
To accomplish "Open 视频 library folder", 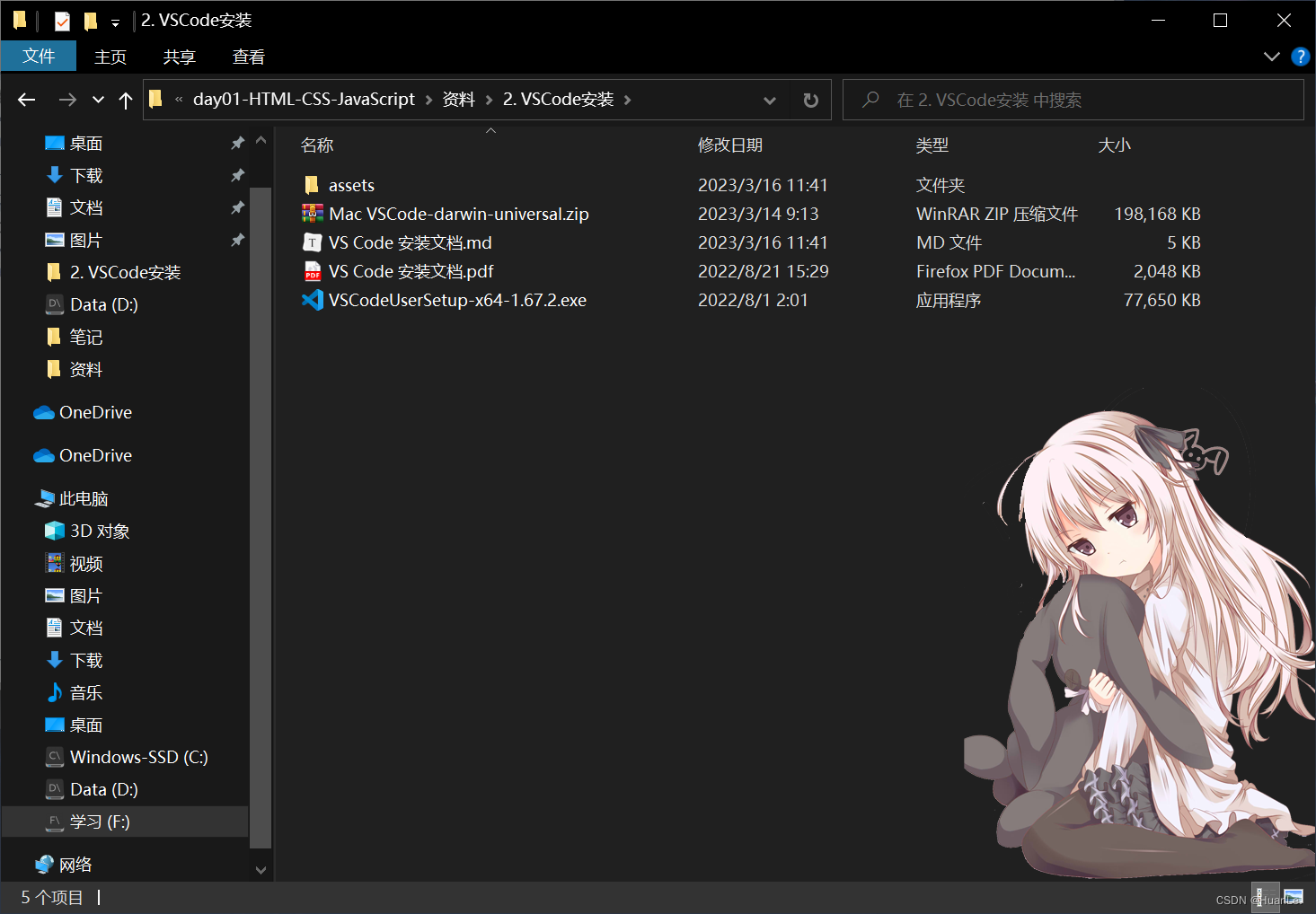I will [86, 563].
